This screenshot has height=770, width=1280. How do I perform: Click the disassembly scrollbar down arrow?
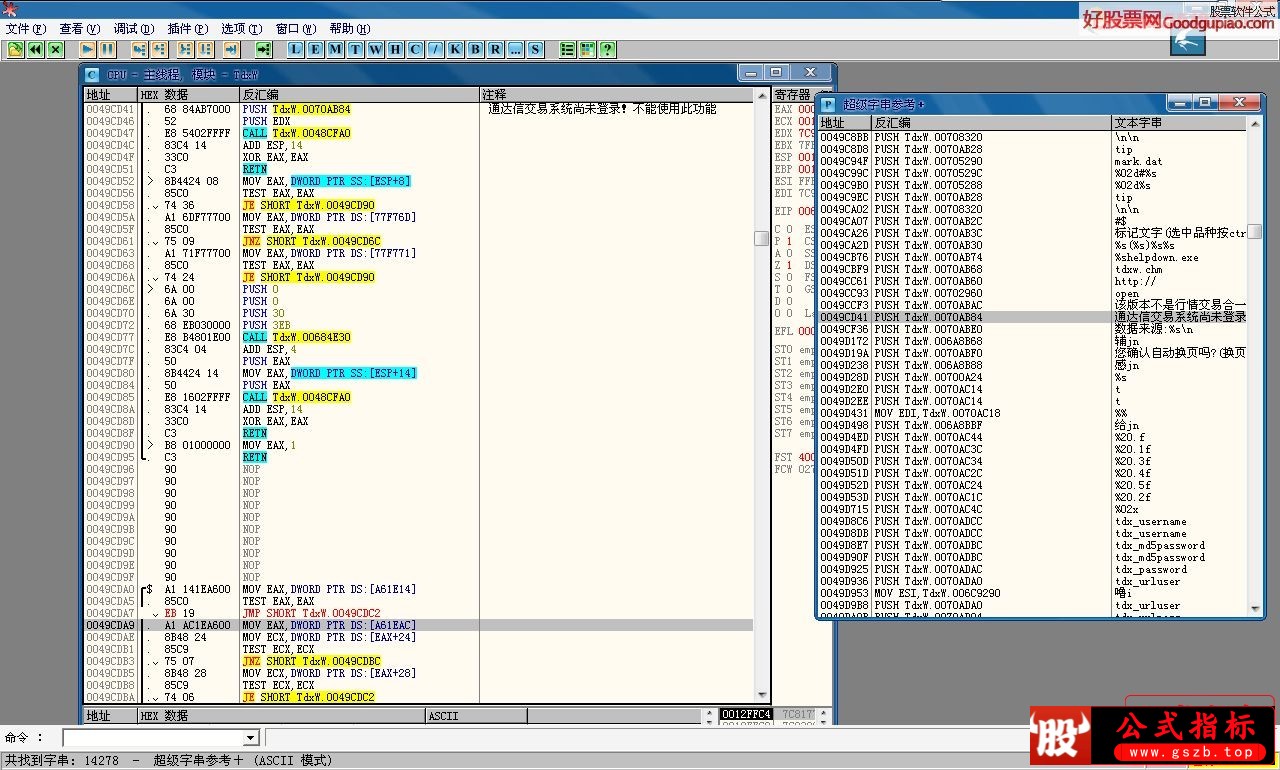[761, 695]
